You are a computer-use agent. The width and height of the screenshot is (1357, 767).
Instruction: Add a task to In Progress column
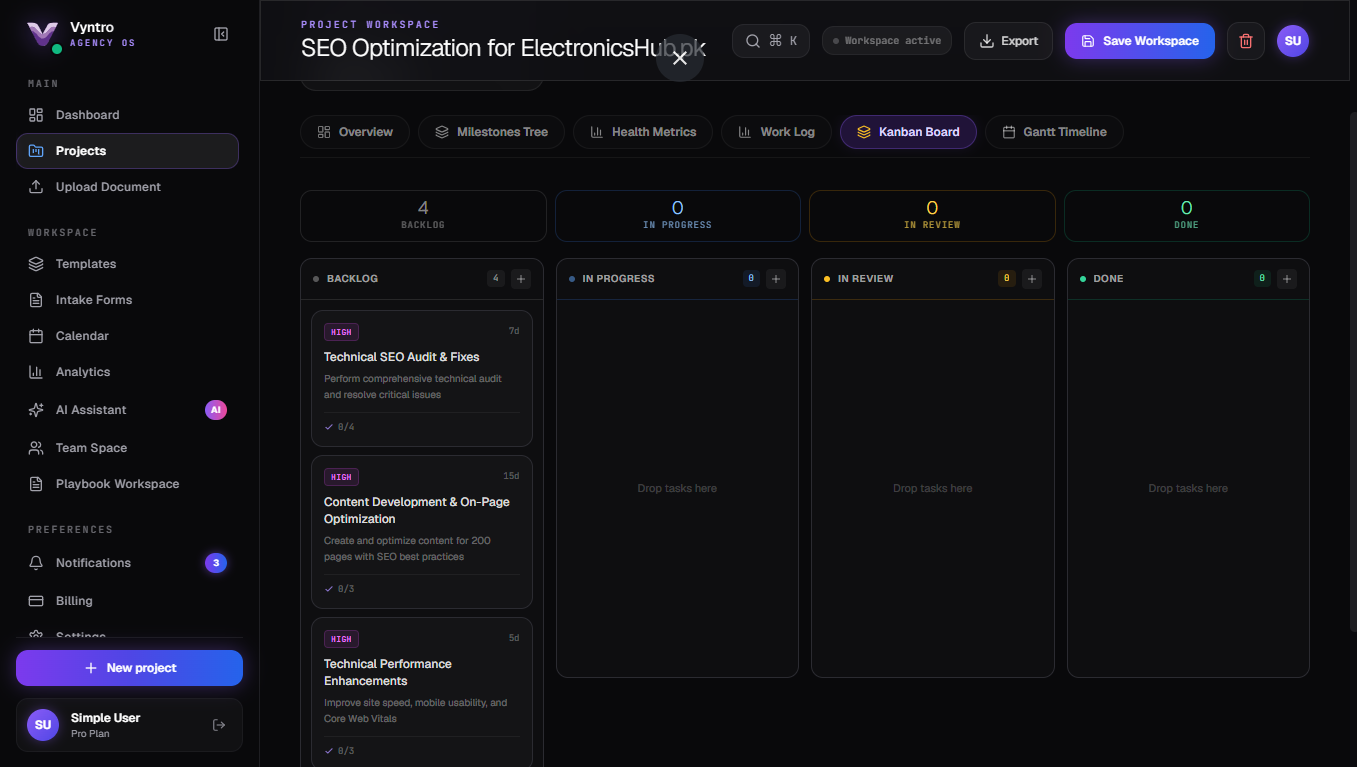(776, 279)
